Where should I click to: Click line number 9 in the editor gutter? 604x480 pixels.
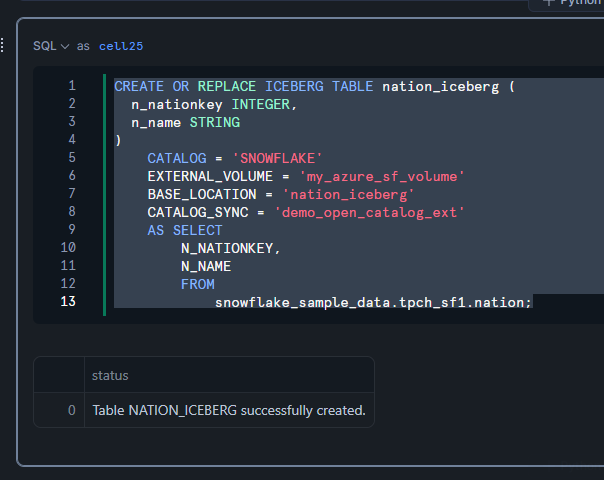[72, 230]
